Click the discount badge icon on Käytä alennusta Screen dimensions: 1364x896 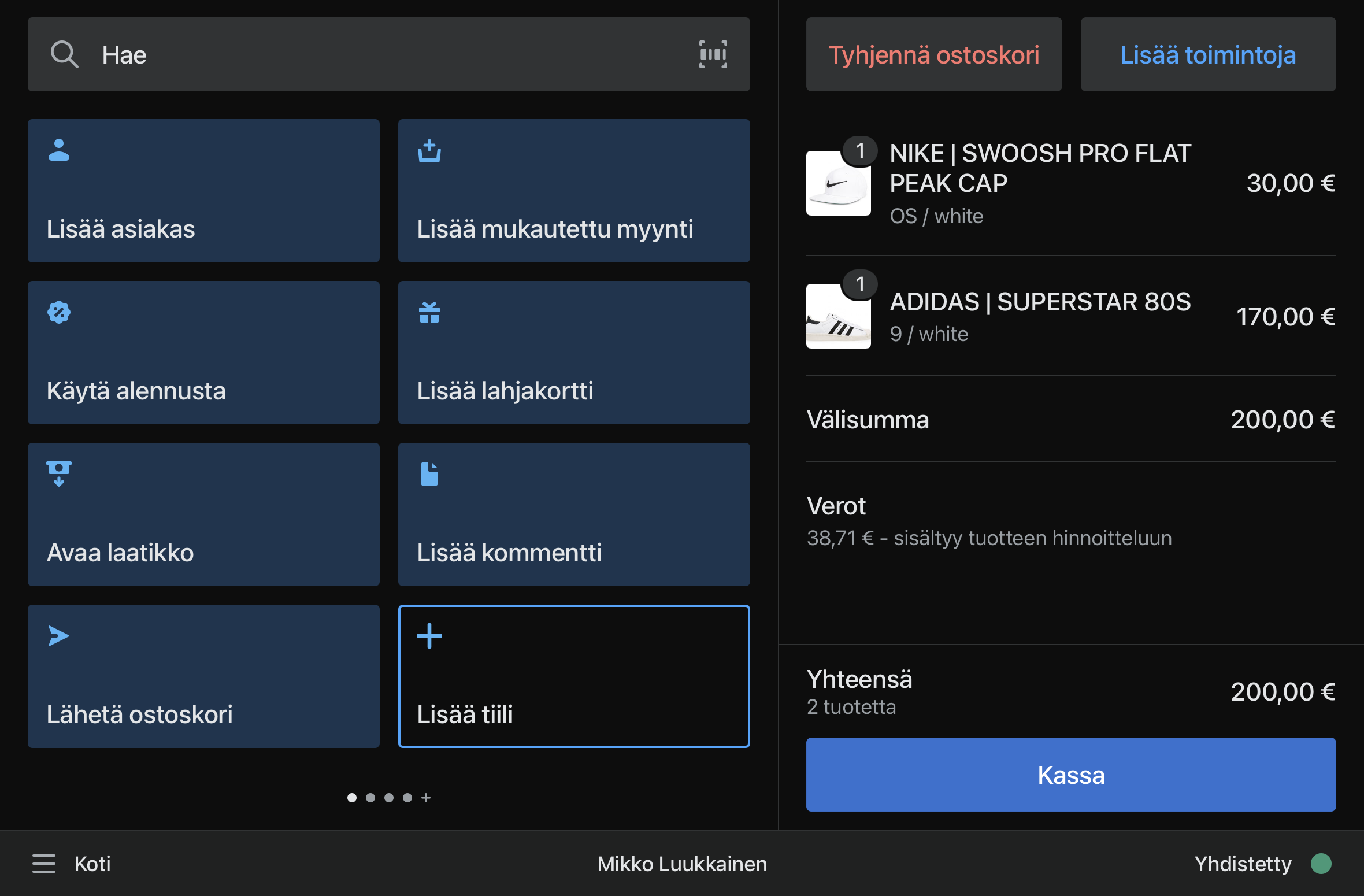tap(59, 312)
